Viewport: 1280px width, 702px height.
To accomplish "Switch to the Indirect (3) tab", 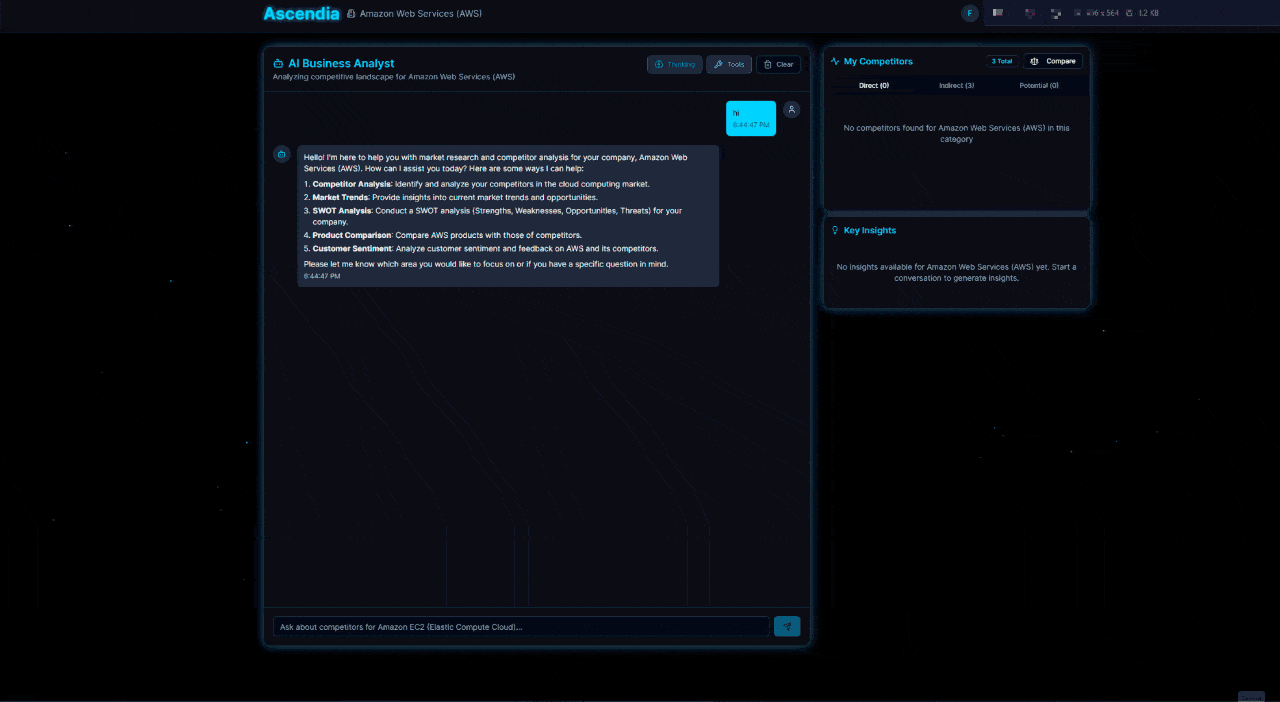I will click(956, 86).
